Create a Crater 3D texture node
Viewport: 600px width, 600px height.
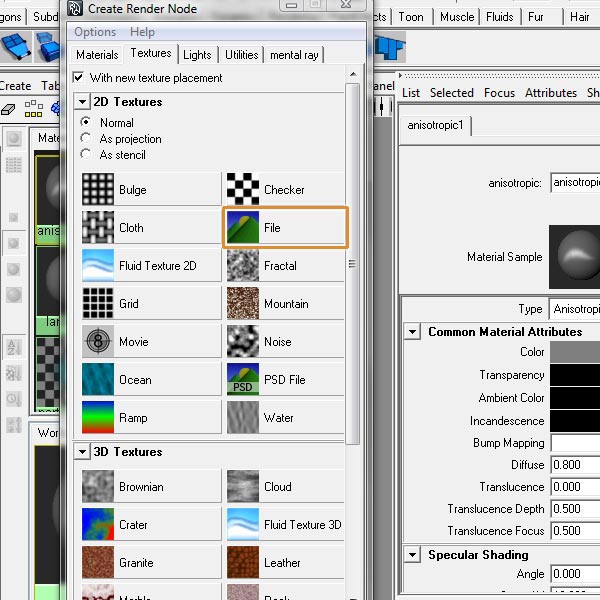[x=151, y=524]
